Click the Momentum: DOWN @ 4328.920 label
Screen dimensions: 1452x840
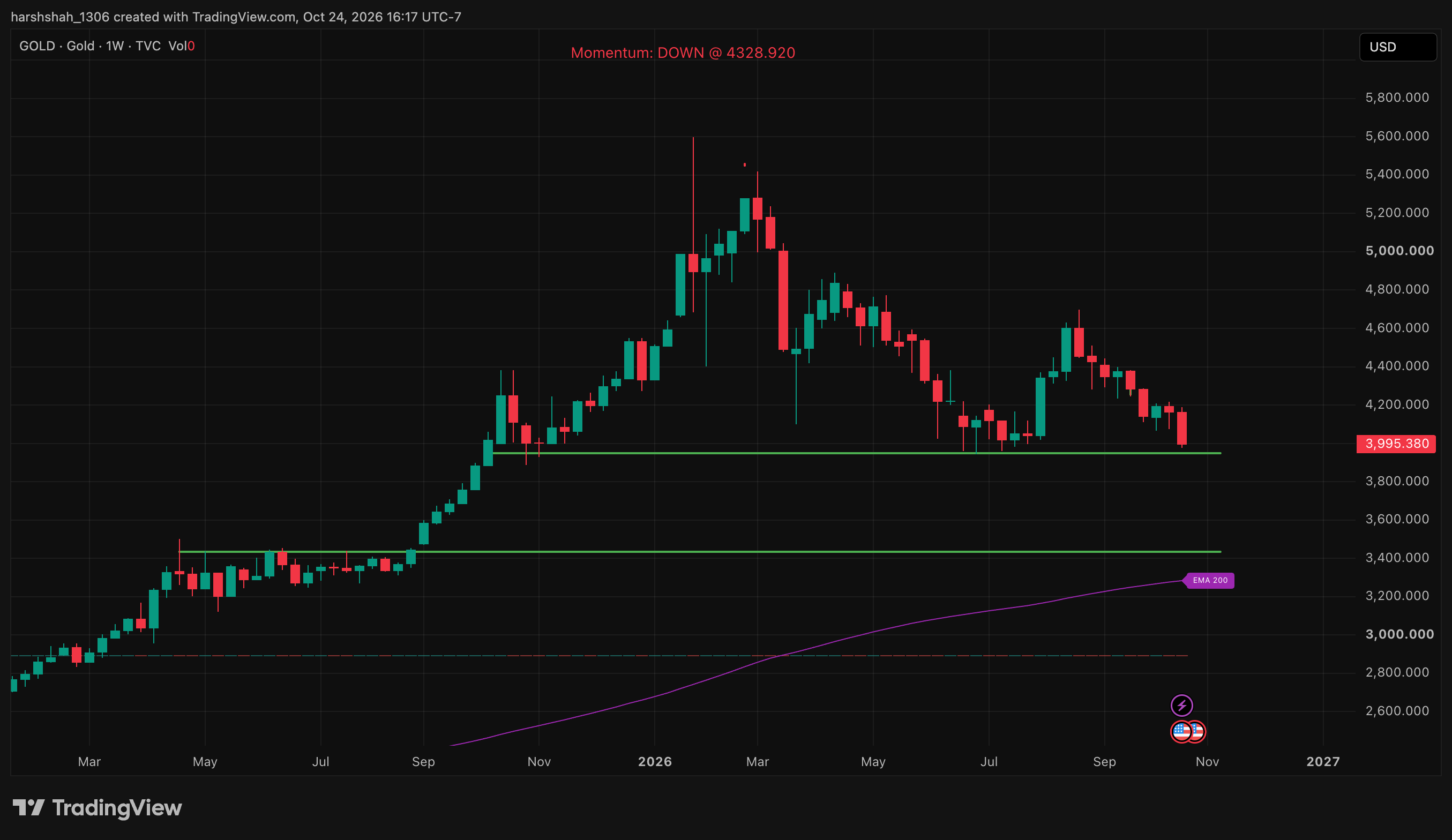[682, 53]
